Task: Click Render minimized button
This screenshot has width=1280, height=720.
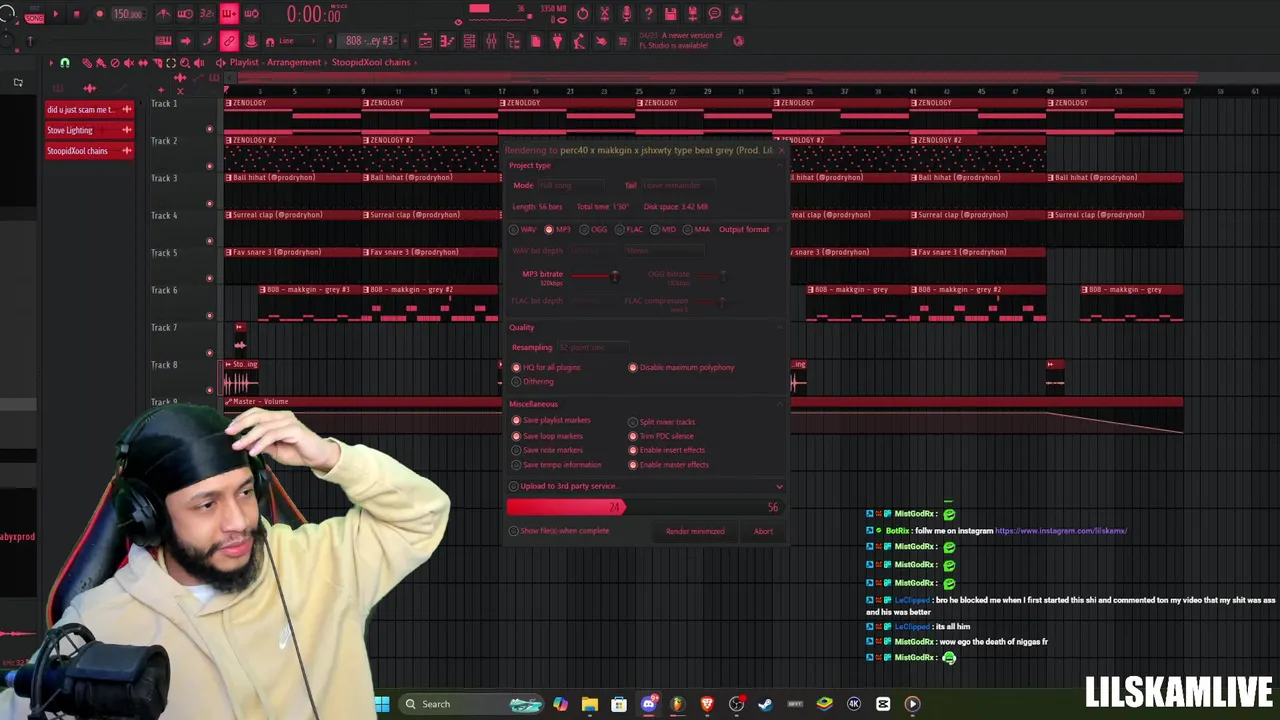Action: tap(695, 531)
